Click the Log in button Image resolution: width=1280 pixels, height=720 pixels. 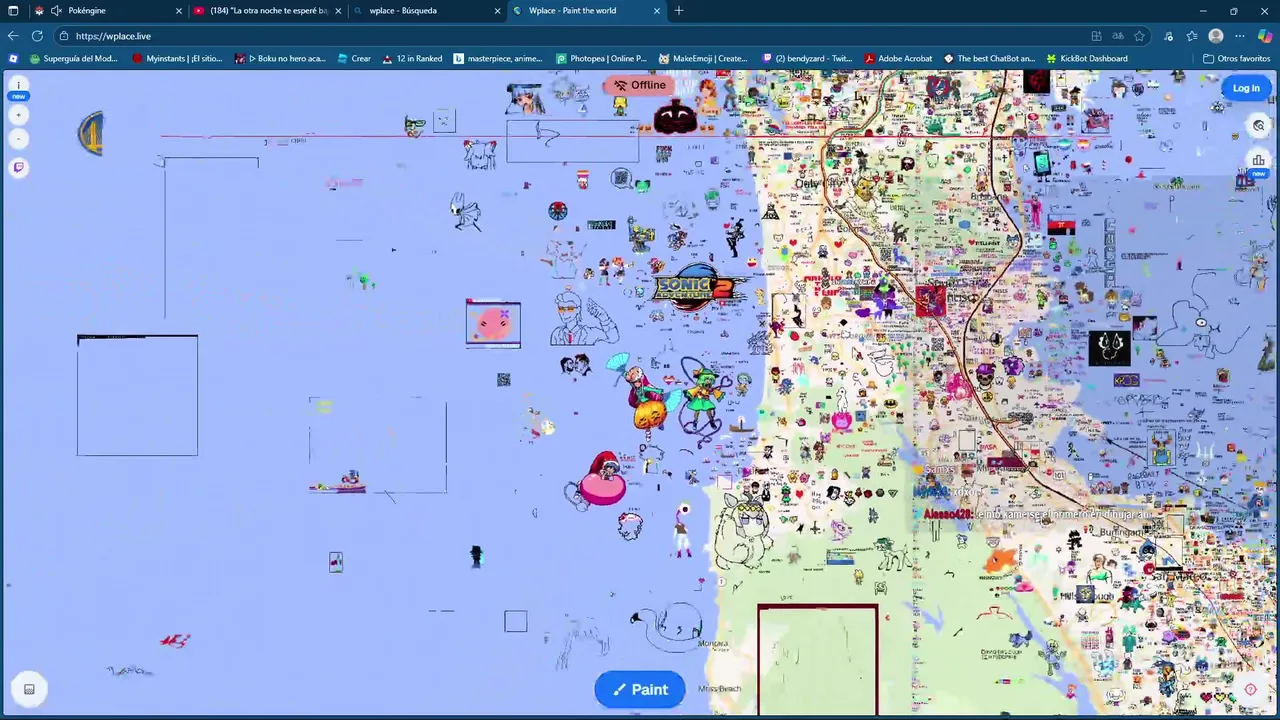tap(1246, 88)
